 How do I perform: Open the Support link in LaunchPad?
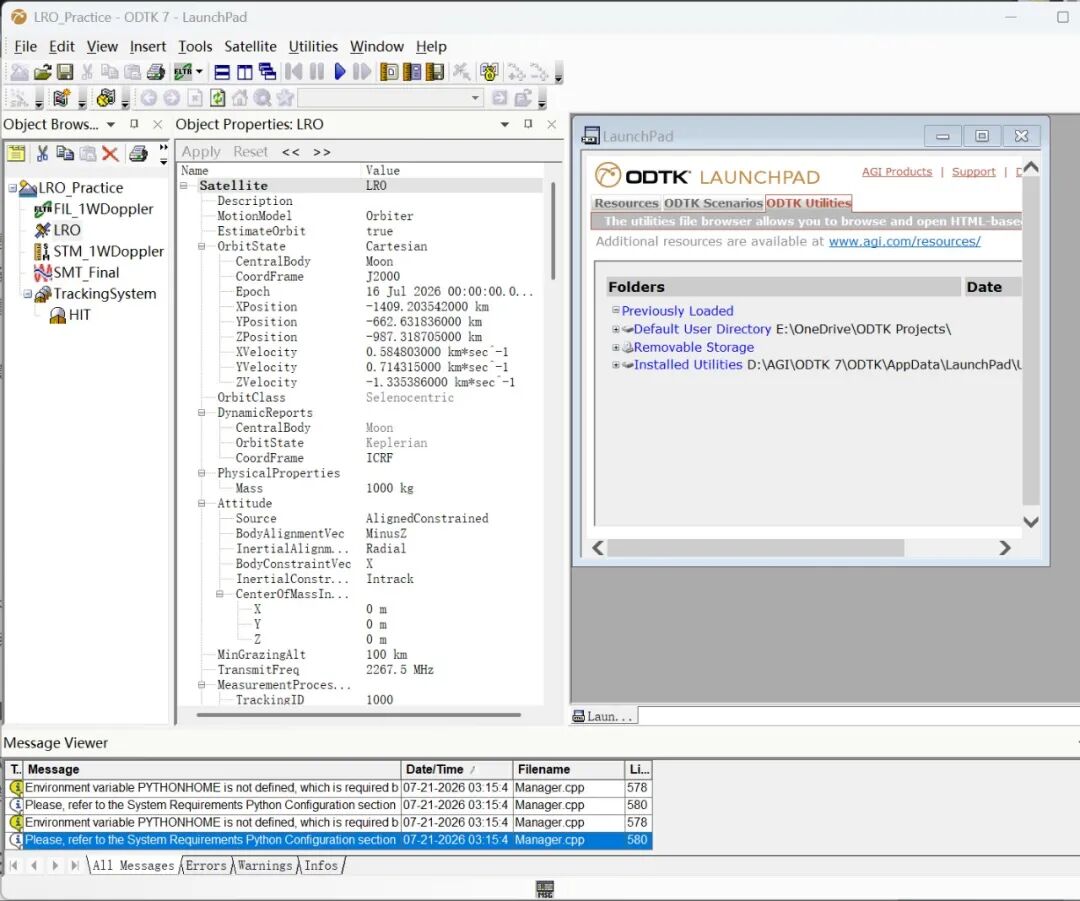(973, 172)
